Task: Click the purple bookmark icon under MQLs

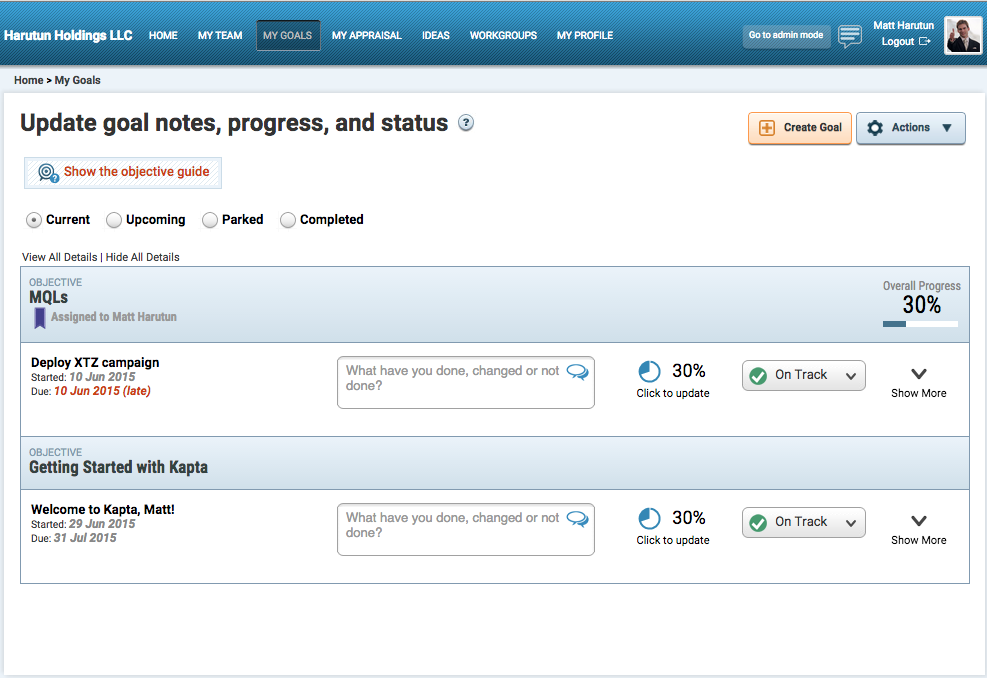Action: click(x=40, y=318)
